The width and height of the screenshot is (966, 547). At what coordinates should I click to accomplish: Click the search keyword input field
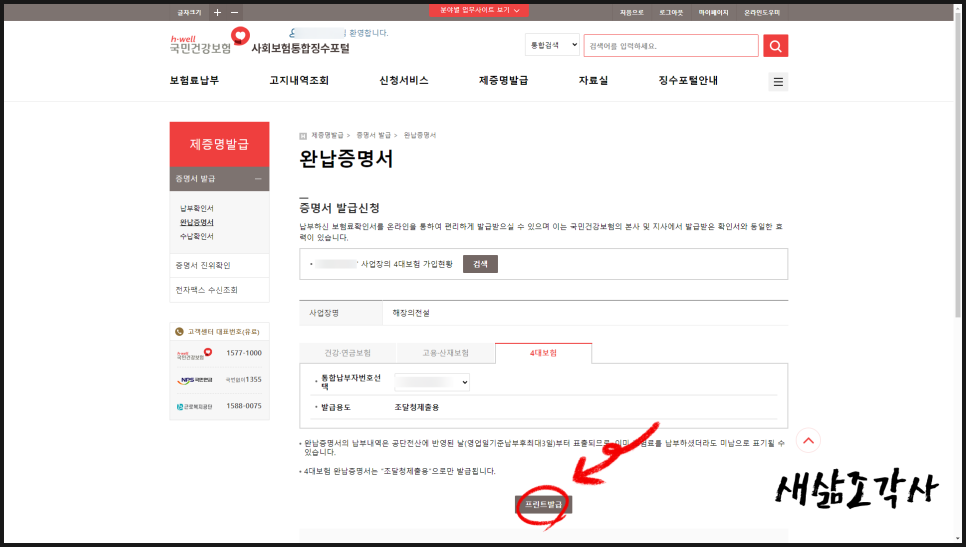pos(671,46)
